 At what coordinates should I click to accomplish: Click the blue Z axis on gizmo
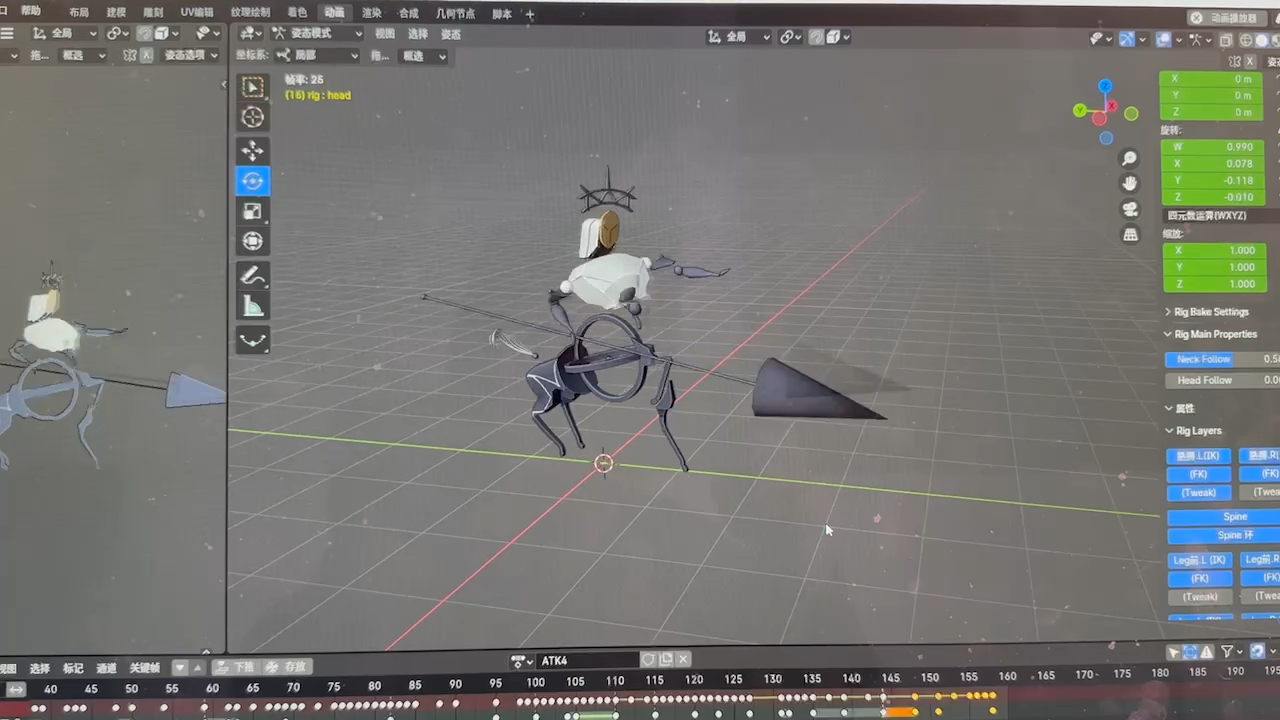point(1105,86)
